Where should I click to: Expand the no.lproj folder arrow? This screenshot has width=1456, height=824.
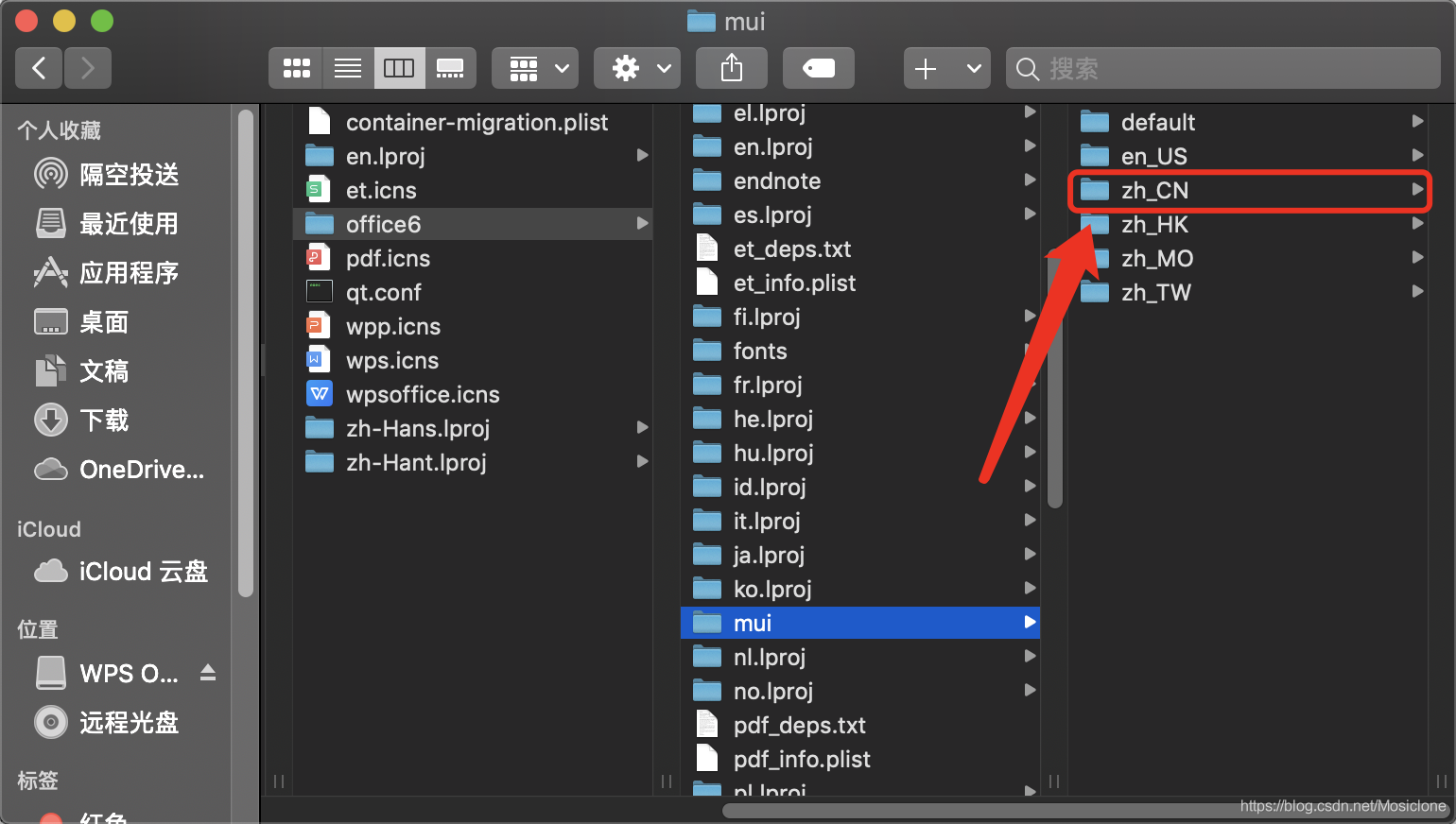pos(1031,691)
